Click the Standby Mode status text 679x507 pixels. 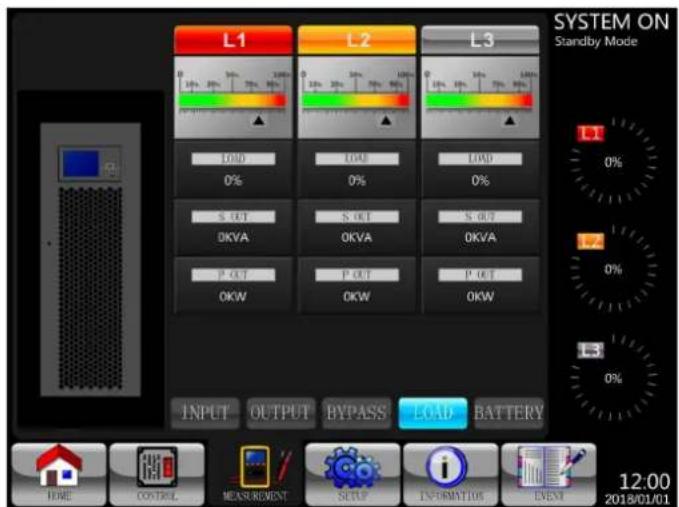(596, 42)
